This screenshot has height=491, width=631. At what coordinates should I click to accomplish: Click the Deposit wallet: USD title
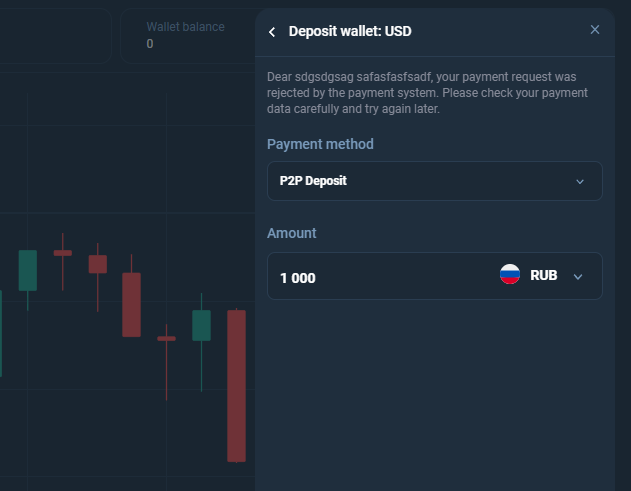[x=350, y=31]
